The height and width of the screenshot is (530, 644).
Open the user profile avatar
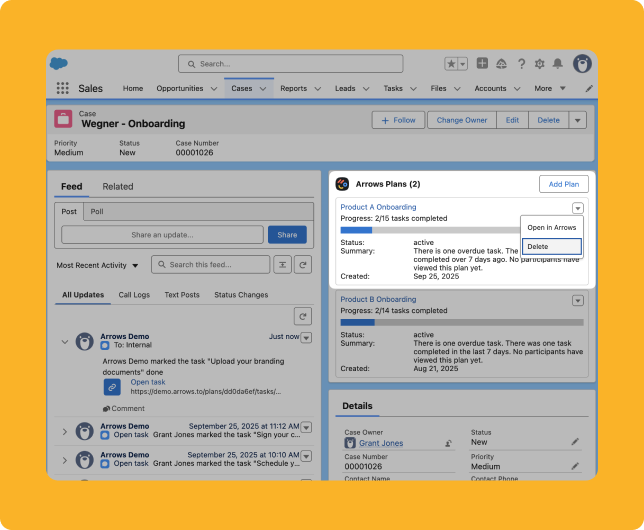(582, 64)
